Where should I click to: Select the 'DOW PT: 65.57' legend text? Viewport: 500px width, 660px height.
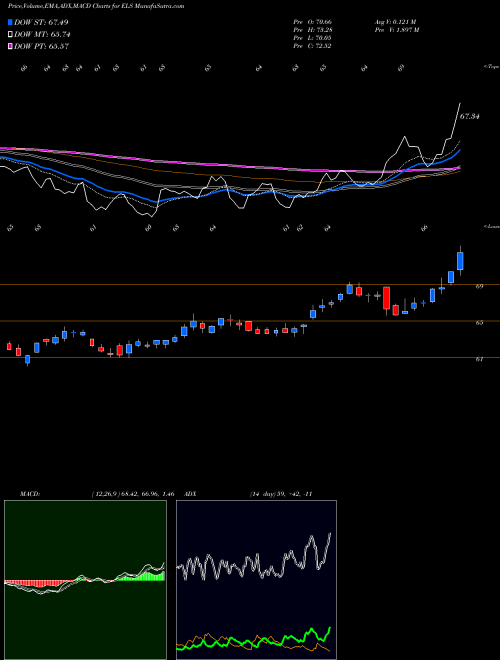click(x=42, y=46)
